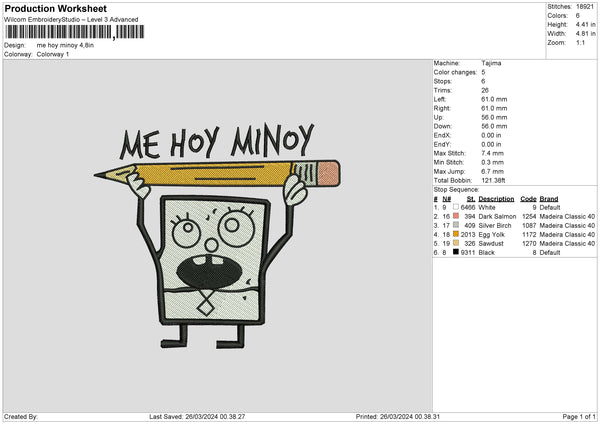Image resolution: width=600 pixels, height=424 pixels.
Task: Click the 'Black' description in row 6
Action: [x=486, y=253]
